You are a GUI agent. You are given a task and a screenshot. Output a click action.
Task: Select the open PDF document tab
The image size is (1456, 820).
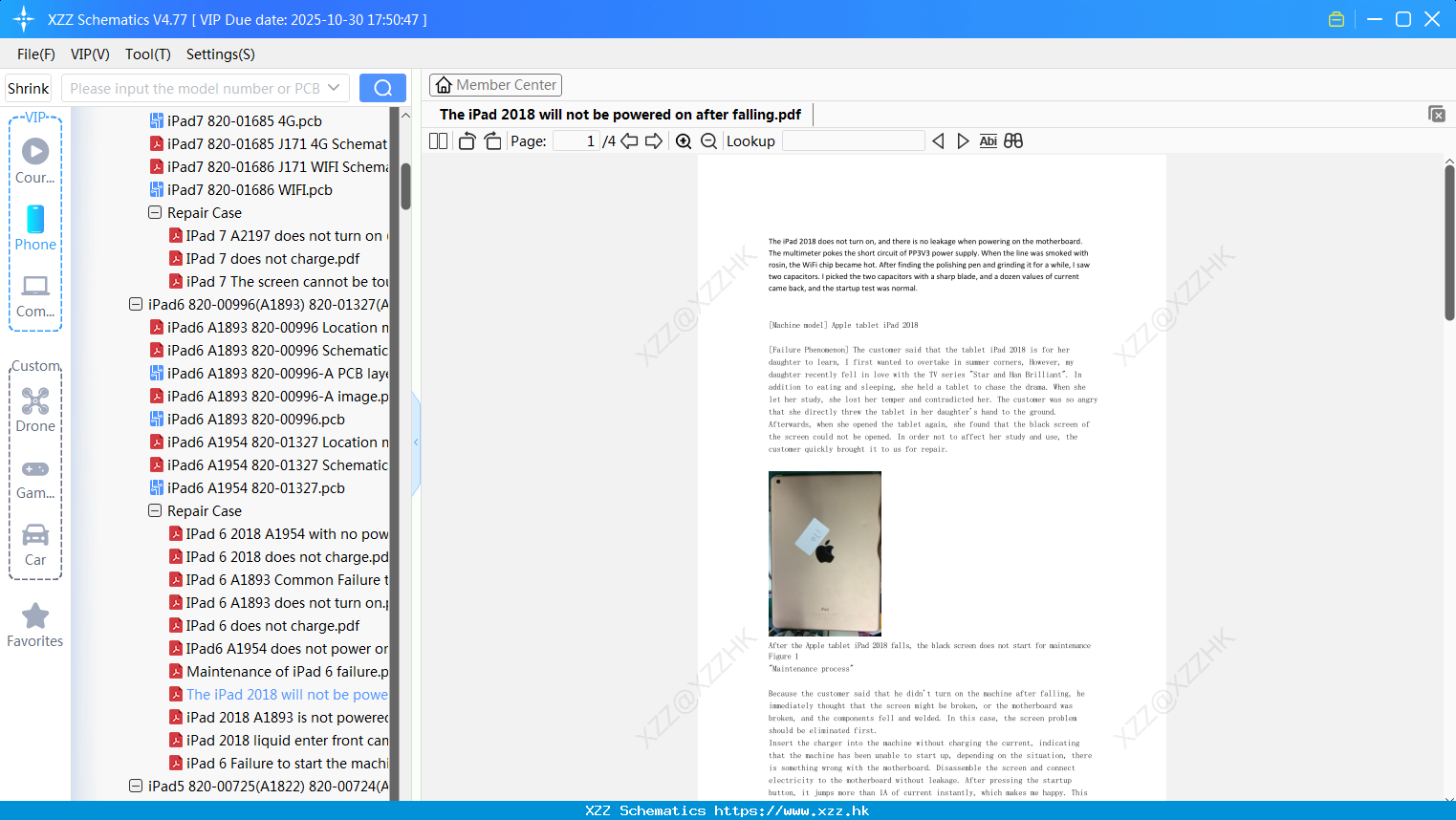[620, 114]
